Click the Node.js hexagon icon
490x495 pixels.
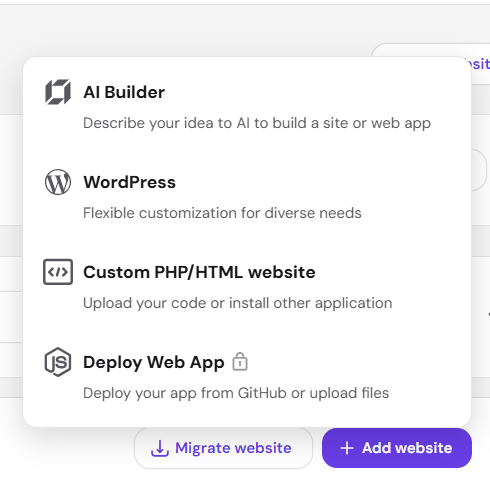58,362
